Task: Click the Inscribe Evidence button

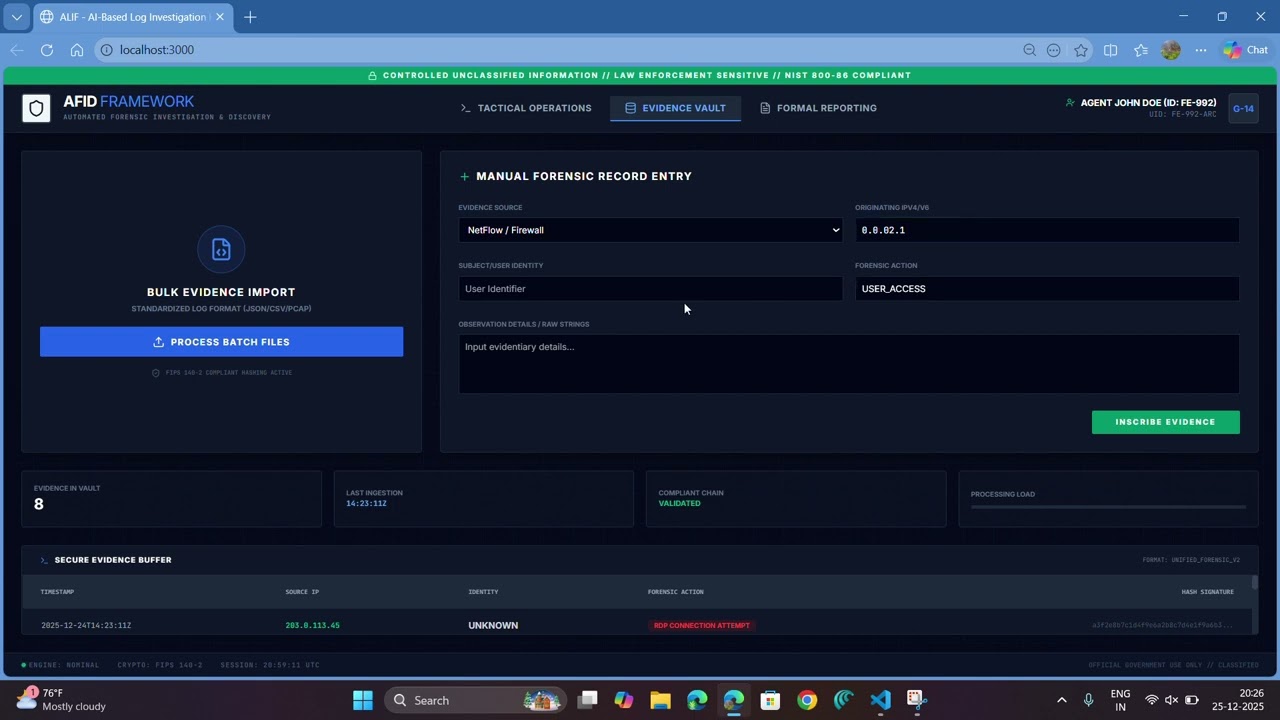Action: [1165, 422]
